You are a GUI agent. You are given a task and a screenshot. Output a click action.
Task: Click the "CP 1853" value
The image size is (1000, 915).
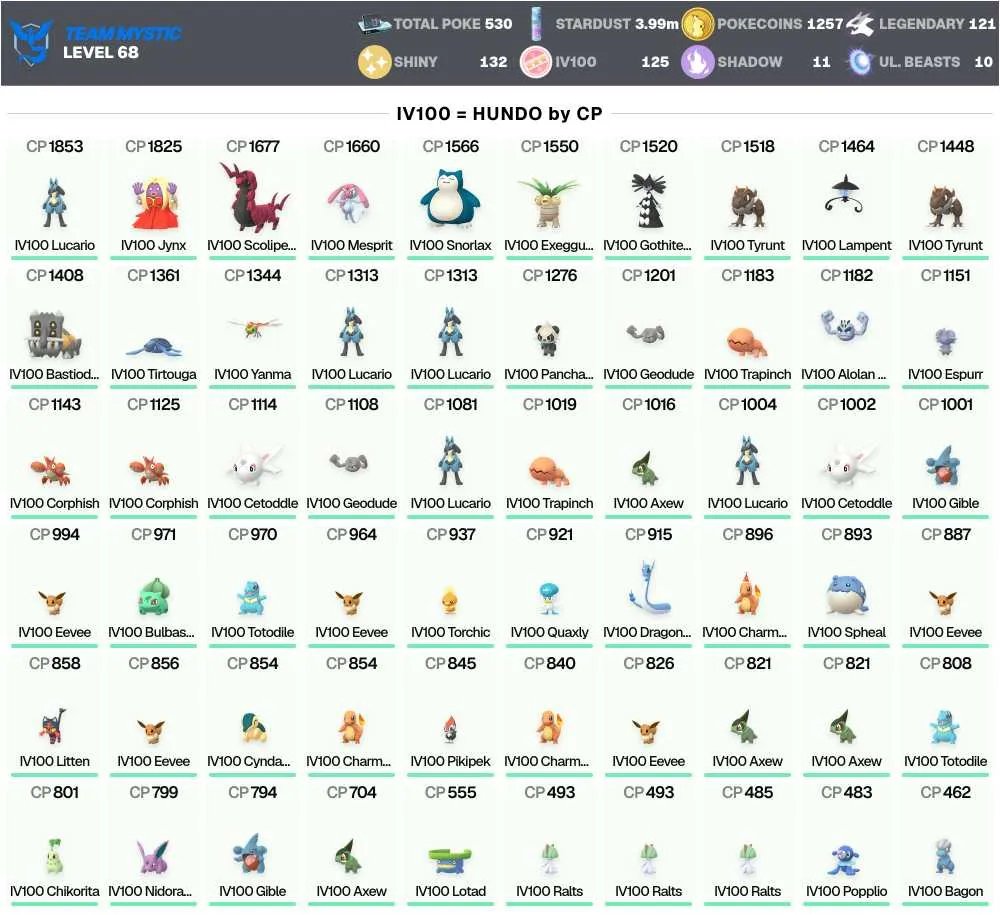coord(55,146)
